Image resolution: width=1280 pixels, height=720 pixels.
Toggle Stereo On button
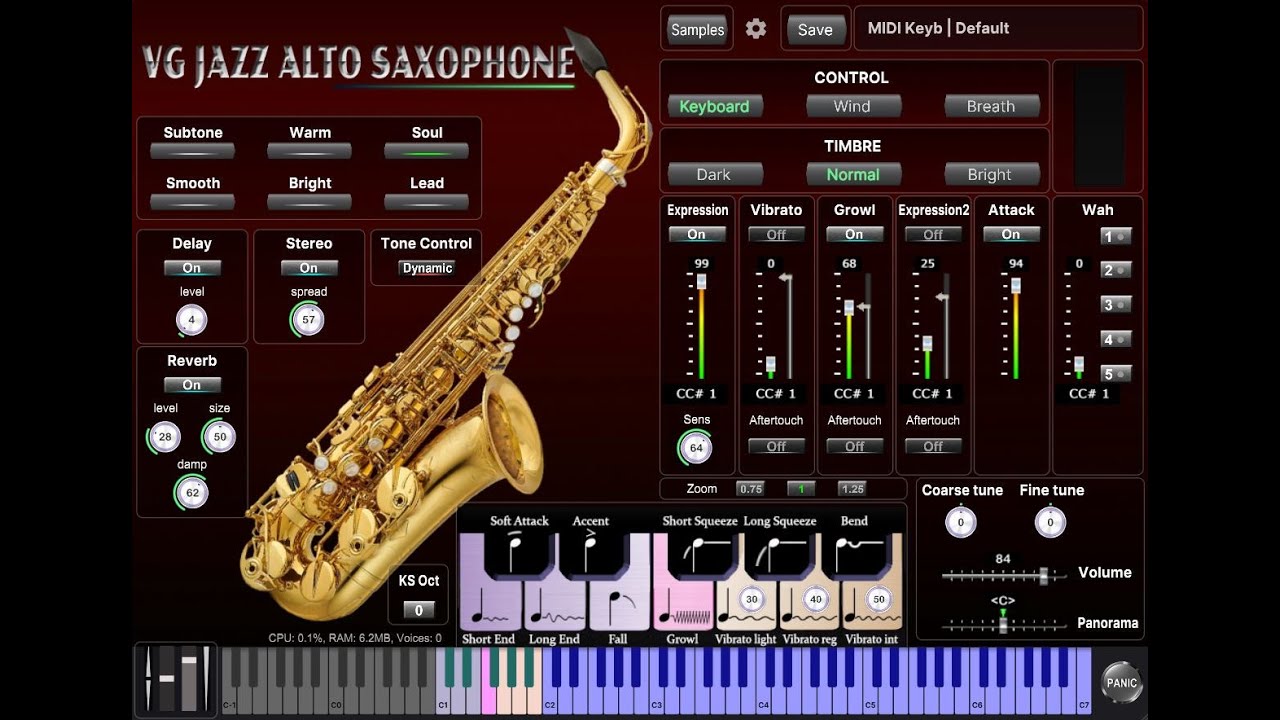pos(309,268)
